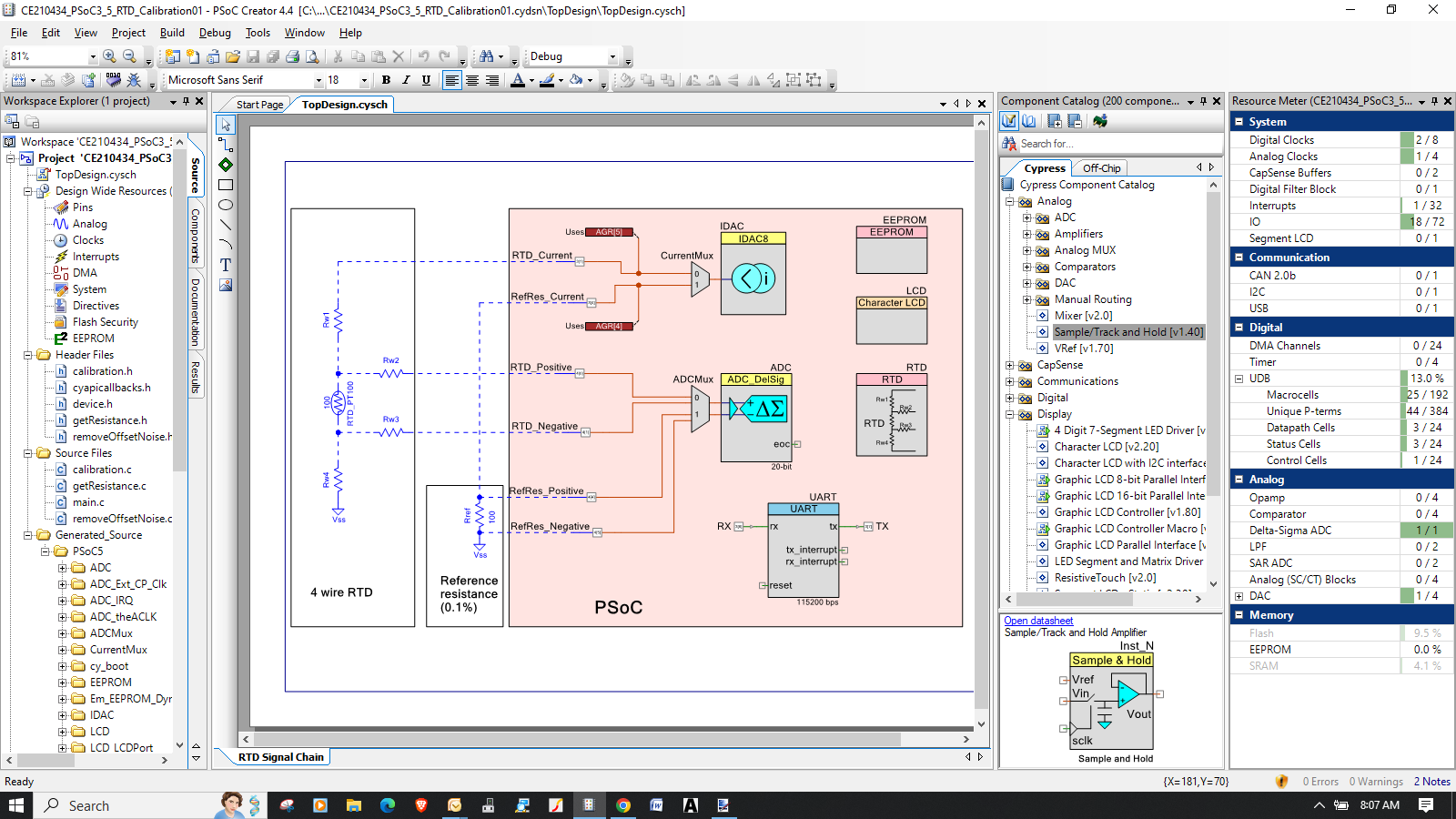Screen dimensions: 1456x819
Task: Open the zoom percentage dropdown
Action: (x=92, y=56)
